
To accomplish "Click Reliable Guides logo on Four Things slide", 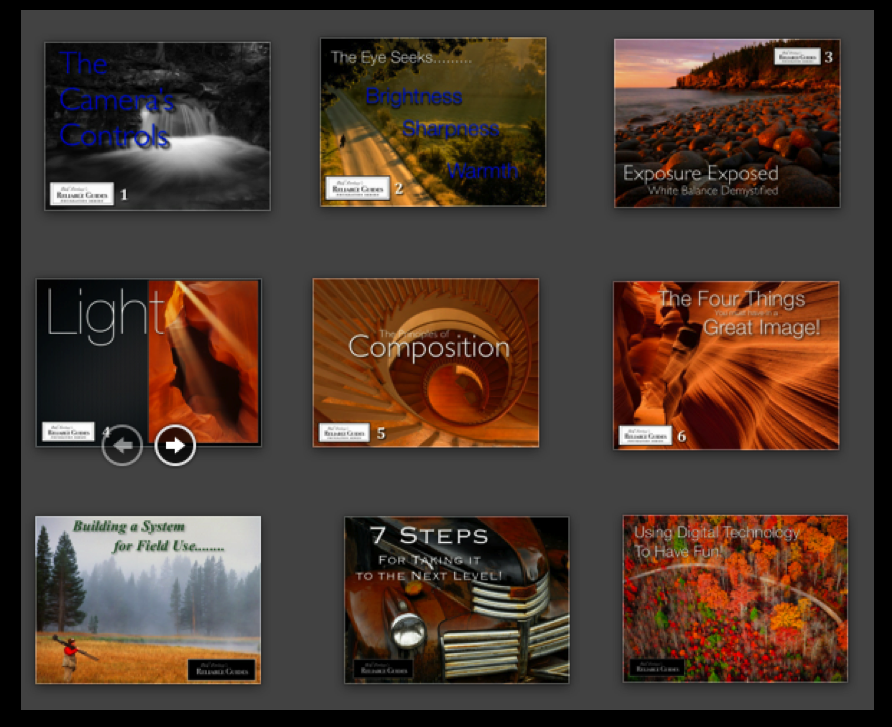I will coord(644,436).
